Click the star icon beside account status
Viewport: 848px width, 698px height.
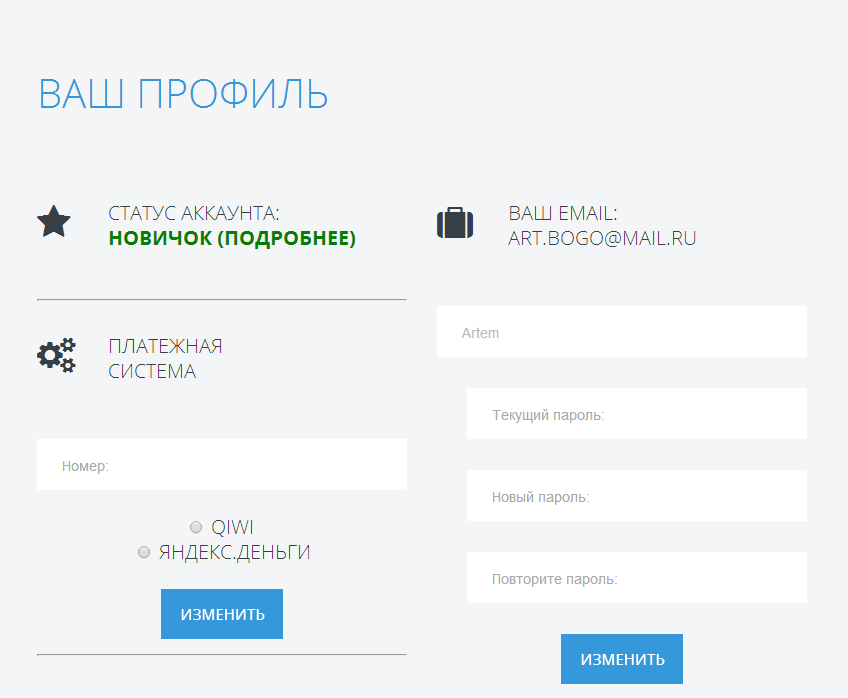coord(54,221)
